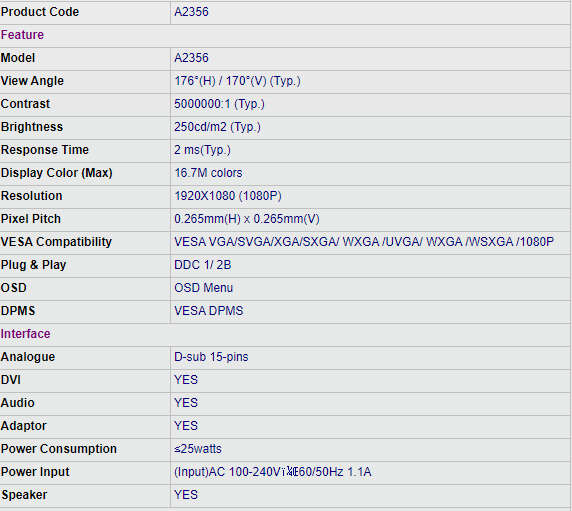Click the Power Consumption value ≤25watts

point(198,449)
